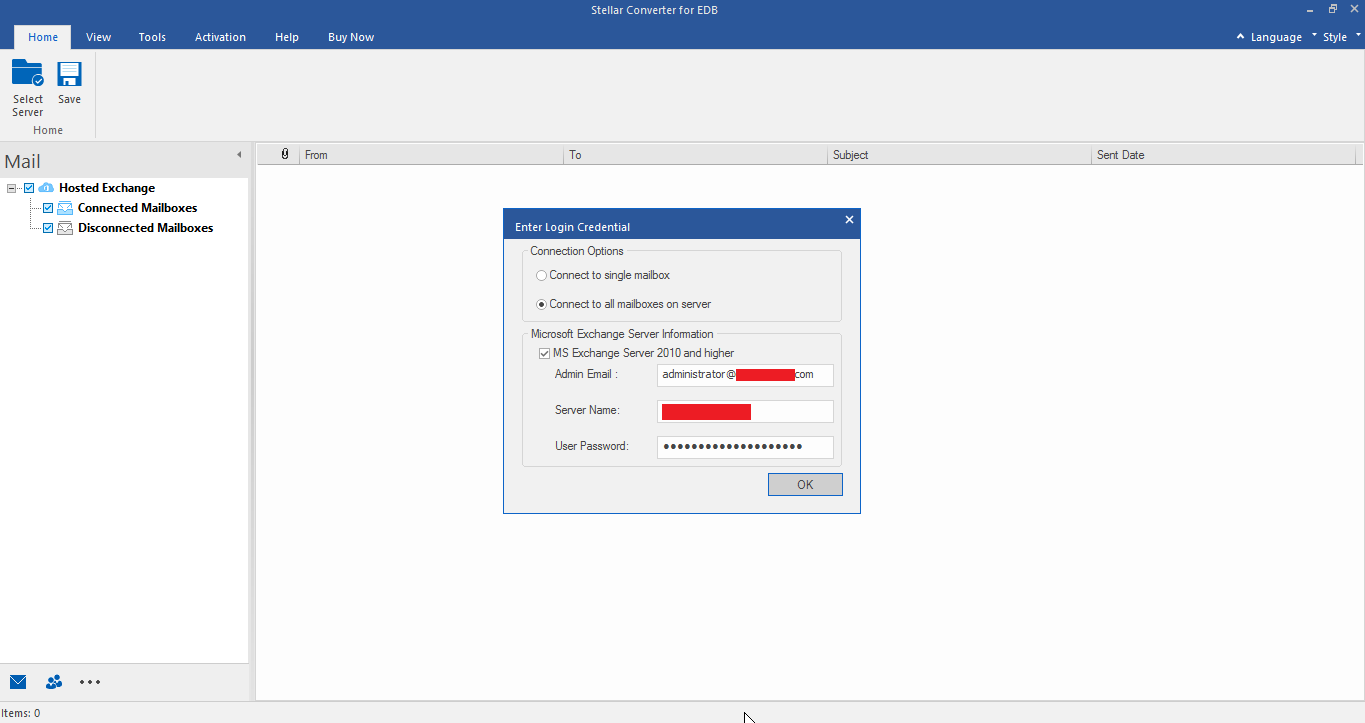Viewport: 1365px width, 723px height.
Task: Open the Activation tab
Action: click(220, 37)
